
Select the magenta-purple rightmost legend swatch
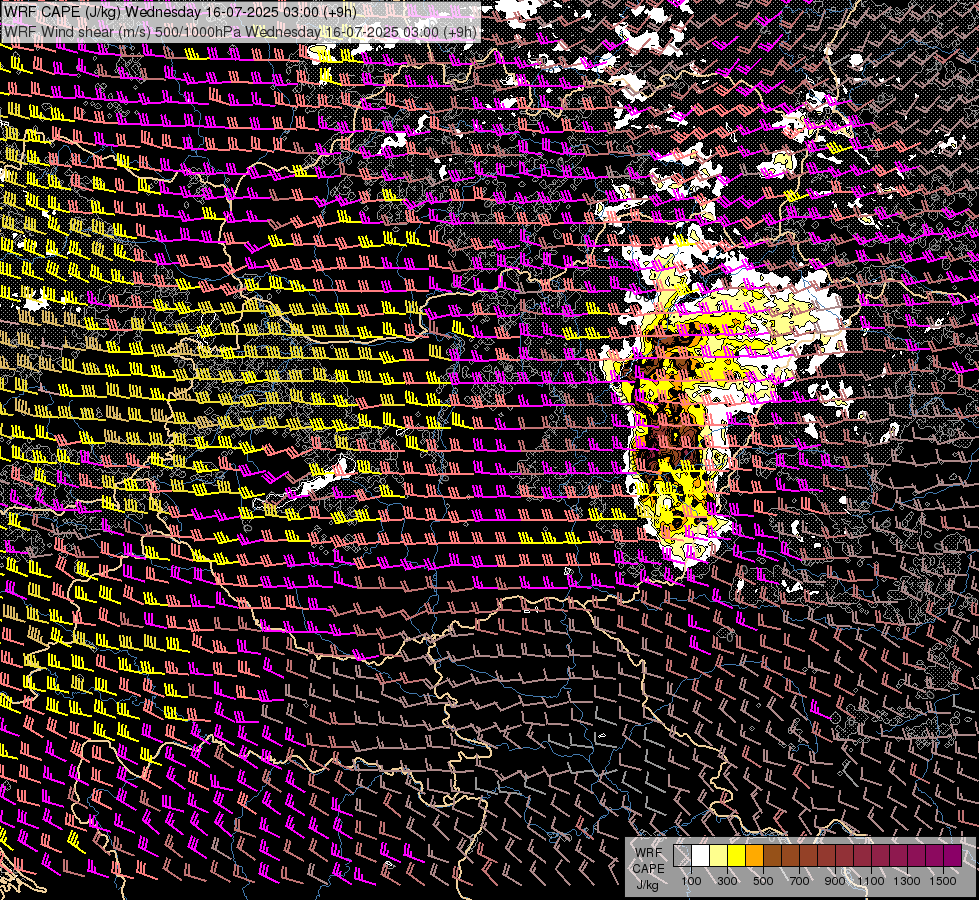pos(953,855)
